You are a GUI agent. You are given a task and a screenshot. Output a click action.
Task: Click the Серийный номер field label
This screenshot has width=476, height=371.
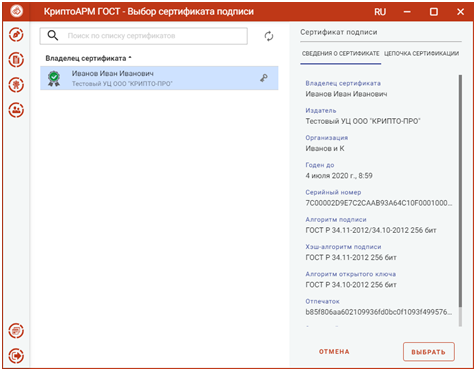[333, 192]
